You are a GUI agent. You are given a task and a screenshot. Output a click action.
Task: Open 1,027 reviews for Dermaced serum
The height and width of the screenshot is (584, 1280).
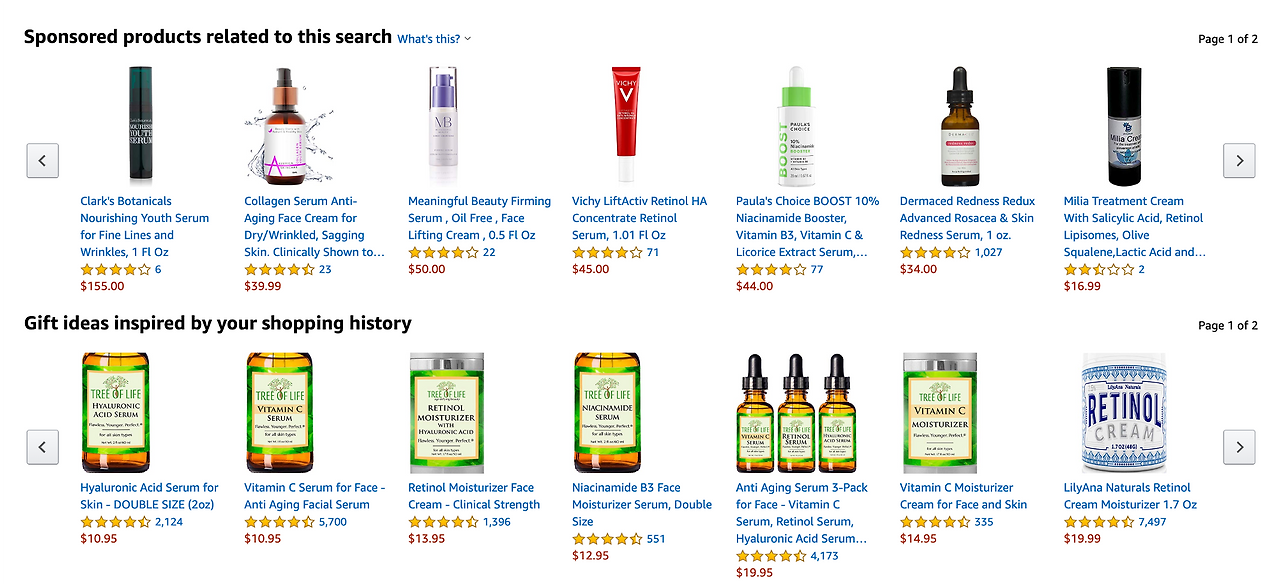pos(990,252)
